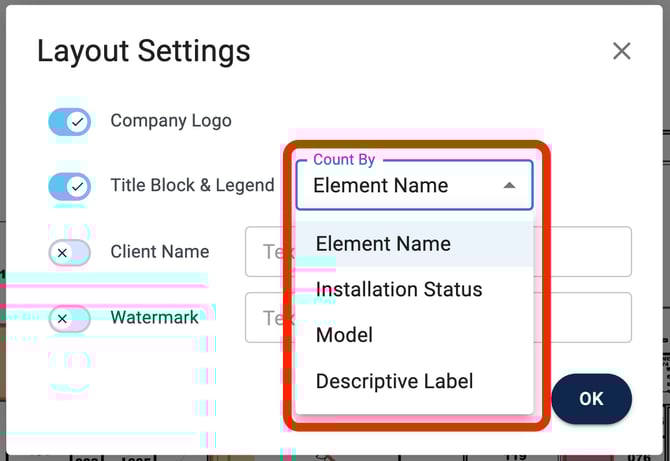Screen dimensions: 670x461
Task: Click the Count By combo box field
Action: 400,186
